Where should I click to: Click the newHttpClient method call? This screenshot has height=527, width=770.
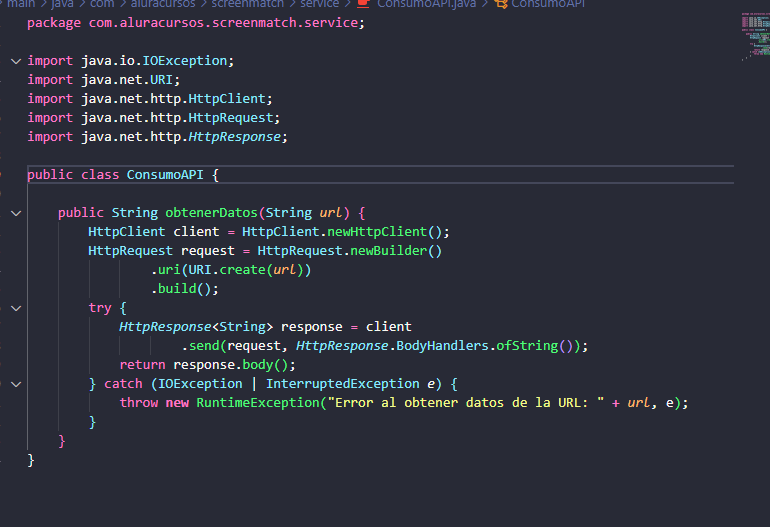pos(377,232)
